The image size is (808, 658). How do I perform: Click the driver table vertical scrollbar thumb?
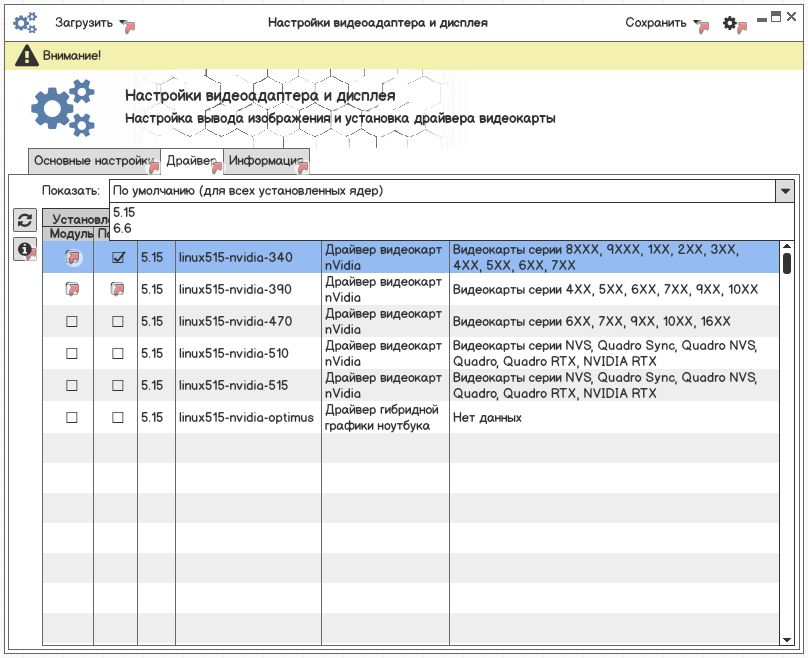point(787,262)
